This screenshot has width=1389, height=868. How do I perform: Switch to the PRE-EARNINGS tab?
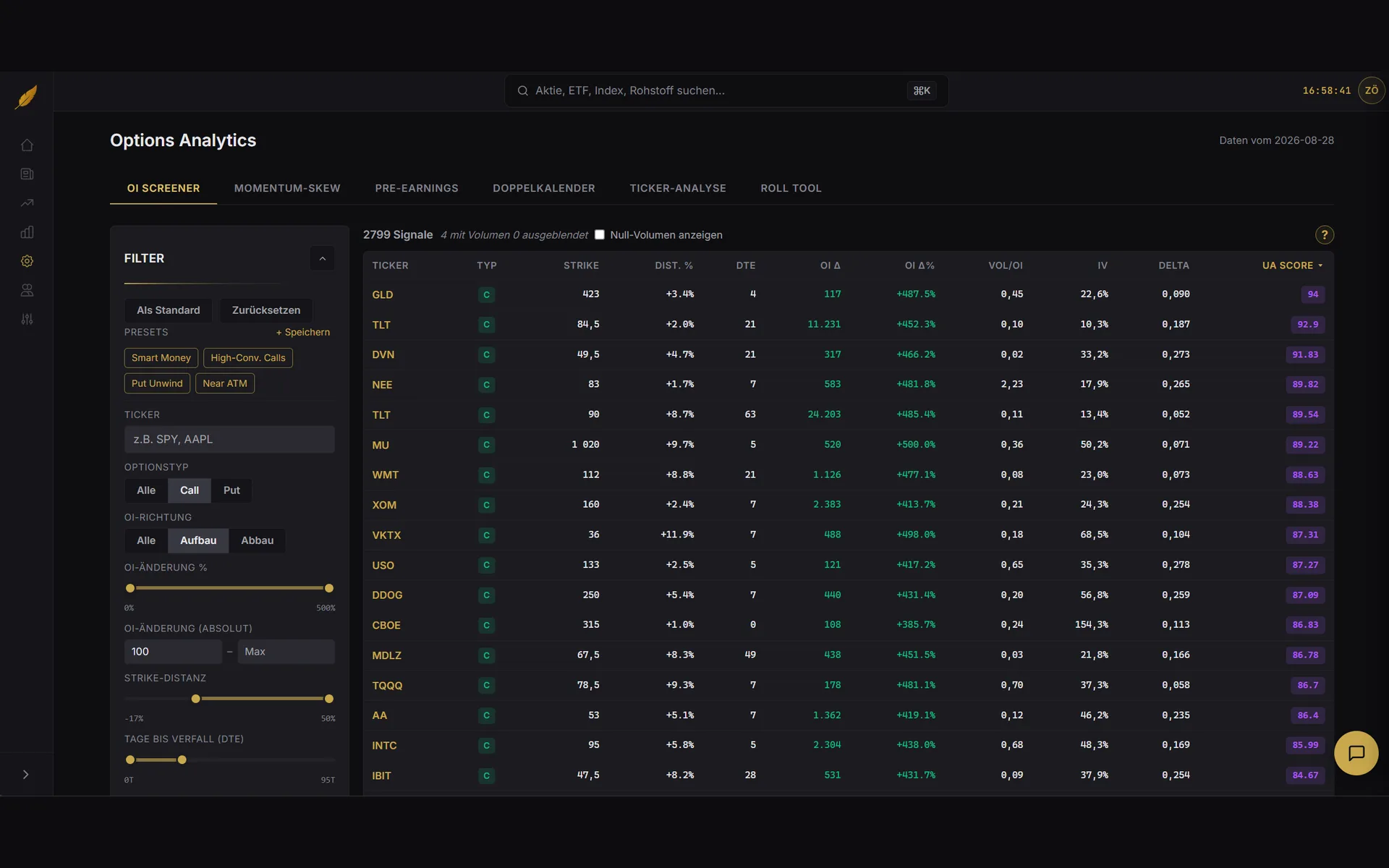coord(417,188)
